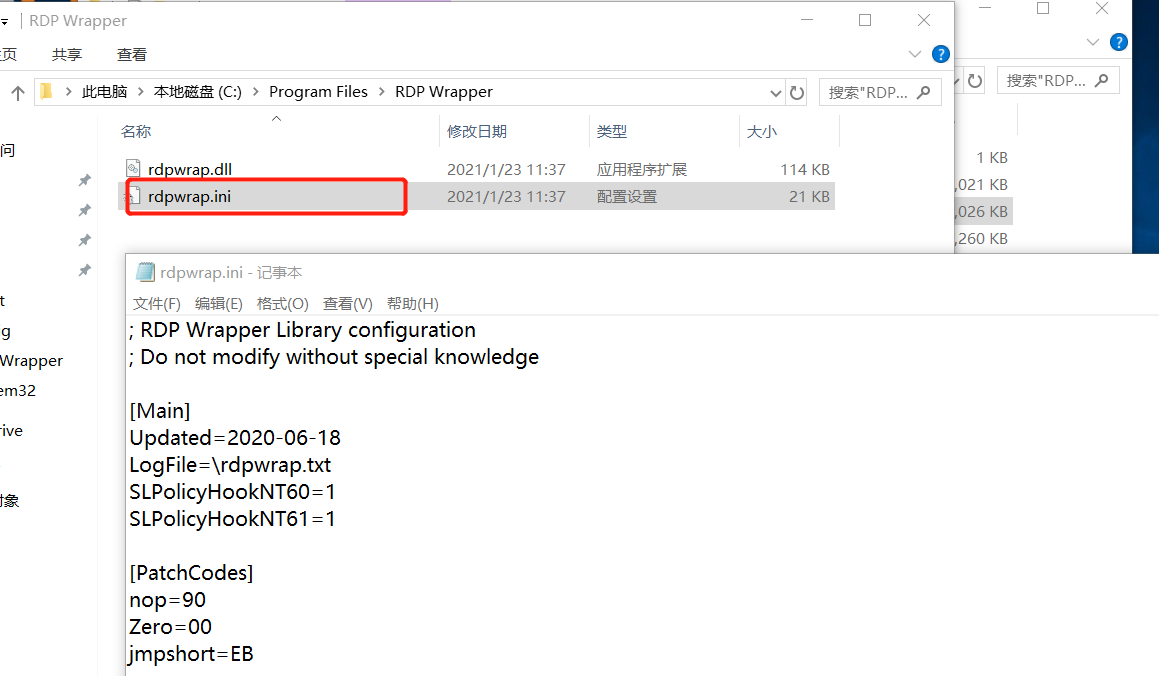1159x676 pixels.
Task: Click the 此电脑 breadcrumb link
Action: pos(104,91)
